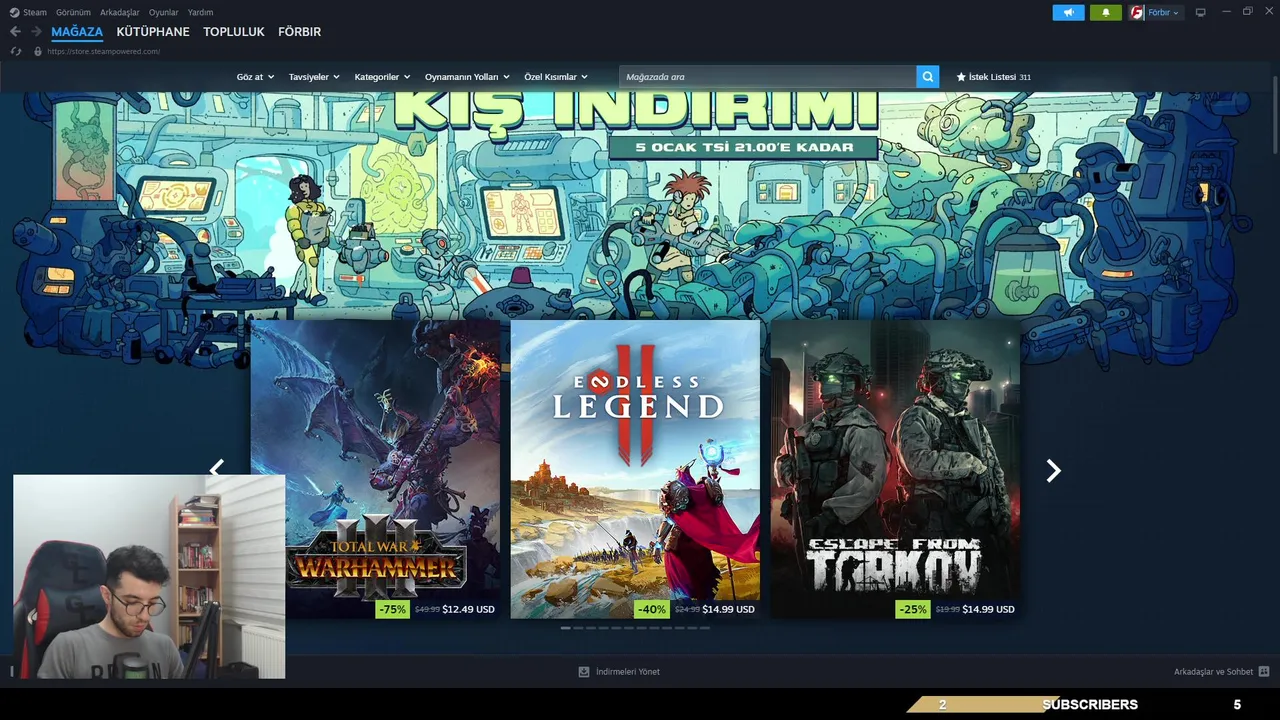
Task: Switch to the TOPLULUK tab
Action: click(234, 32)
